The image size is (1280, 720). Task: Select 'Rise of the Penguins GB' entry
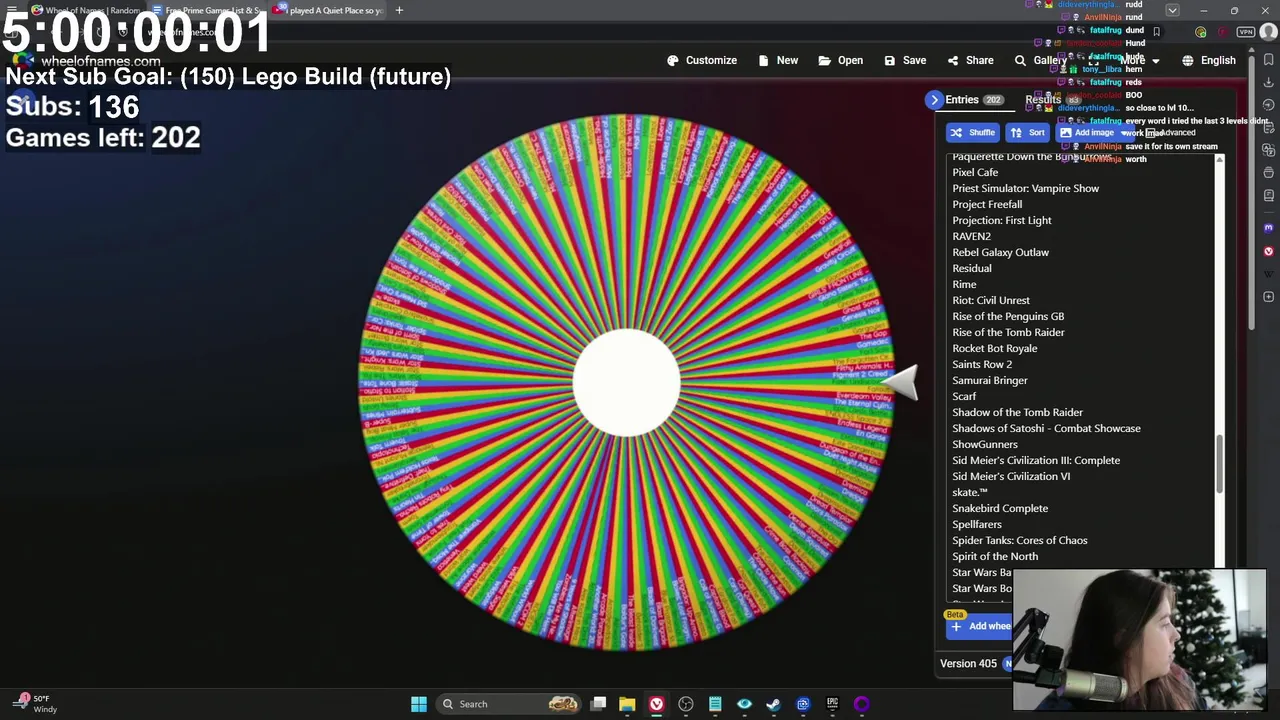(x=1007, y=316)
